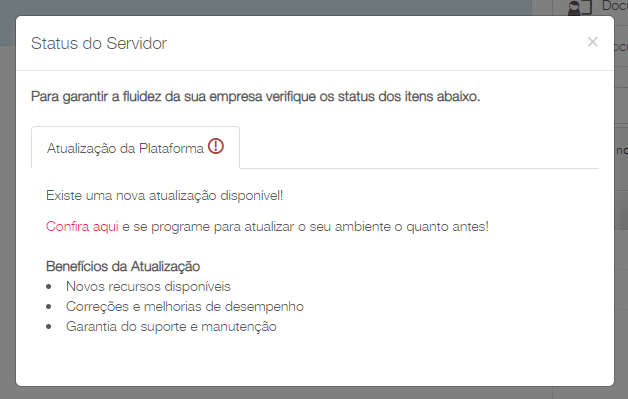Open the Confira aqui link
Image resolution: width=628 pixels, height=399 pixels.
82,226
